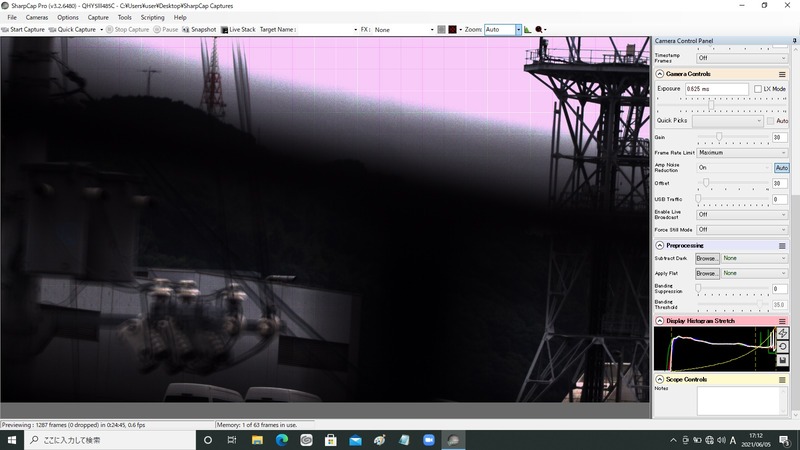The height and width of the screenshot is (450, 800).
Task: Open the Amp Noise Reduction dropdown
Action: click(734, 167)
